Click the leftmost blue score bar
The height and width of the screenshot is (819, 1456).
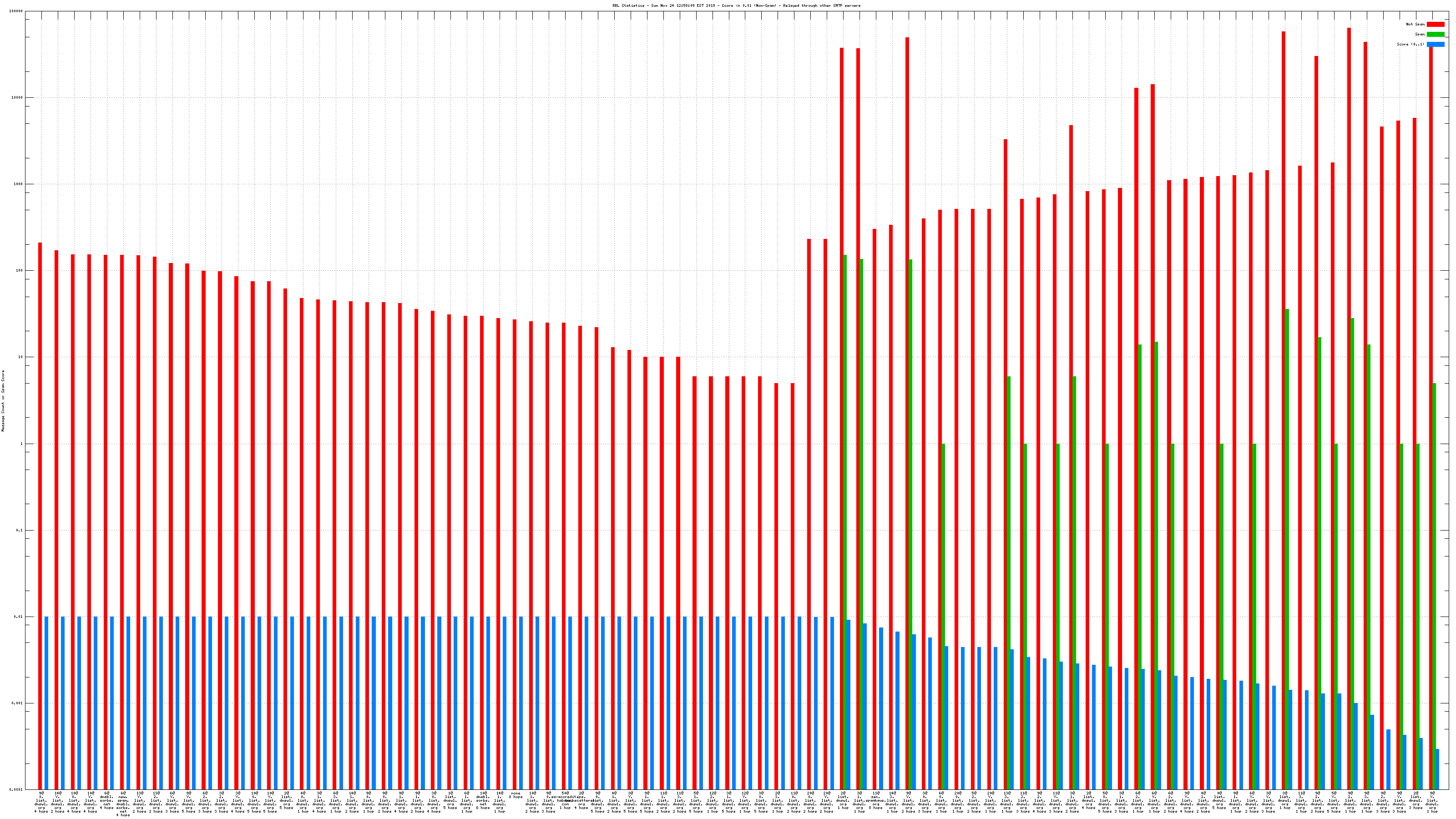(46, 701)
